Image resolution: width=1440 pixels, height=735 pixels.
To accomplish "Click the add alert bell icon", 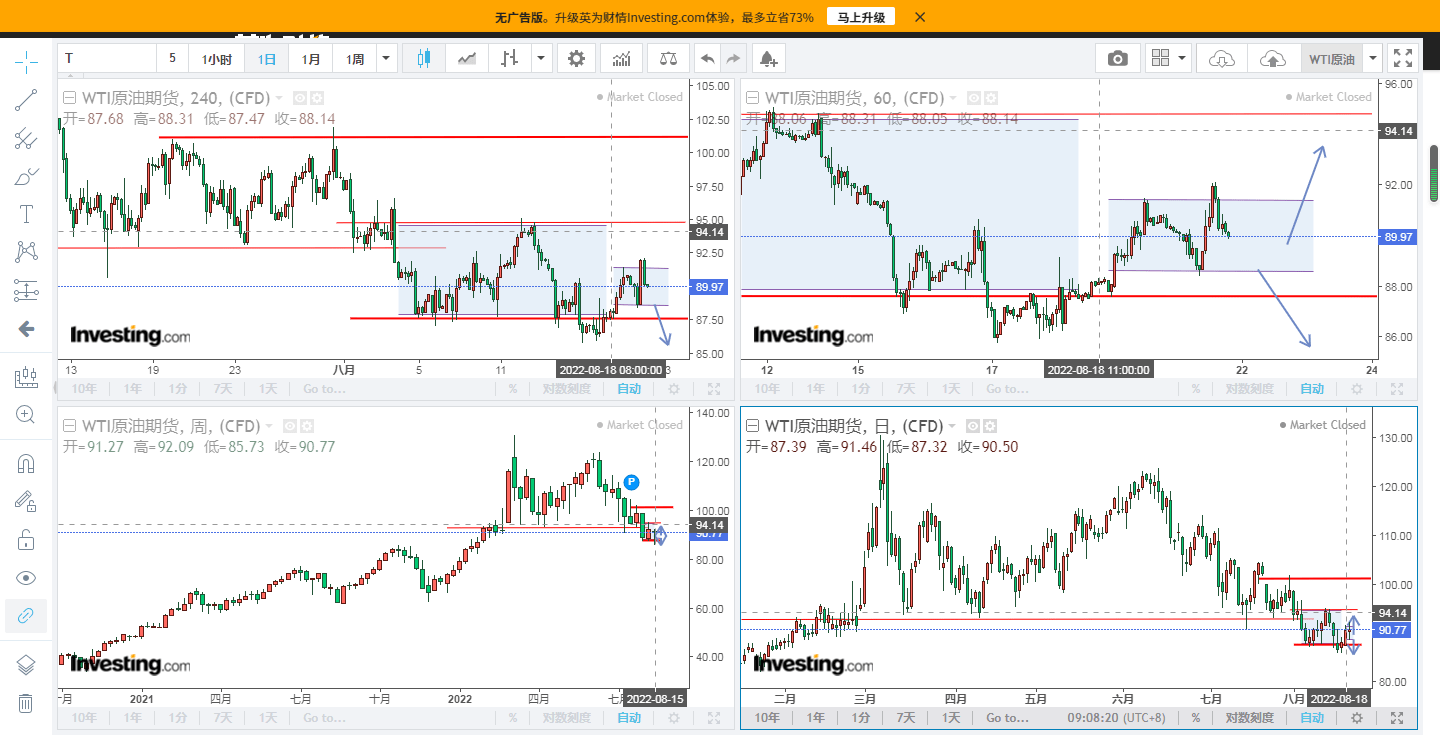I will click(x=769, y=59).
